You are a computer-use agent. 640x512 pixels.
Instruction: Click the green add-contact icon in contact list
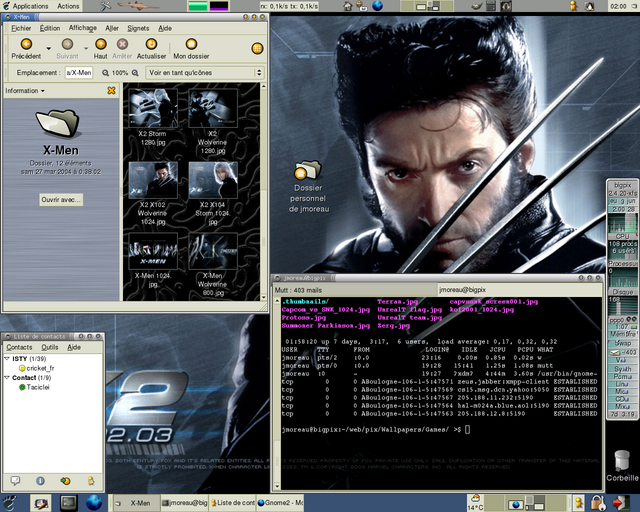[65, 481]
